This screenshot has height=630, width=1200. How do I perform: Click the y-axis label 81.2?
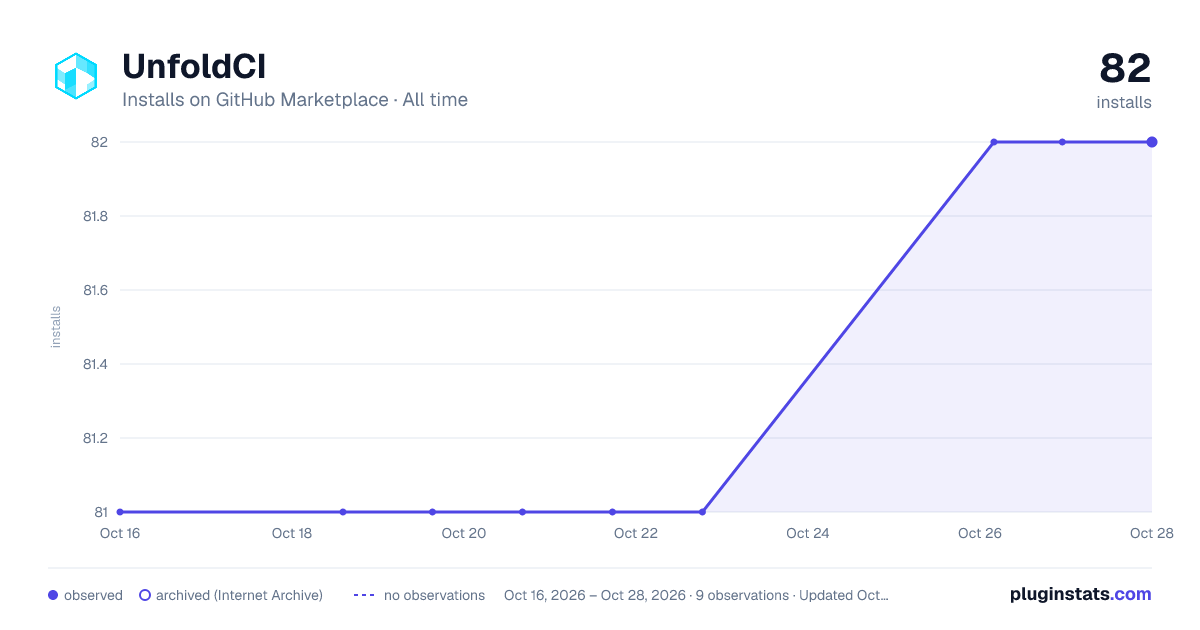click(x=95, y=438)
